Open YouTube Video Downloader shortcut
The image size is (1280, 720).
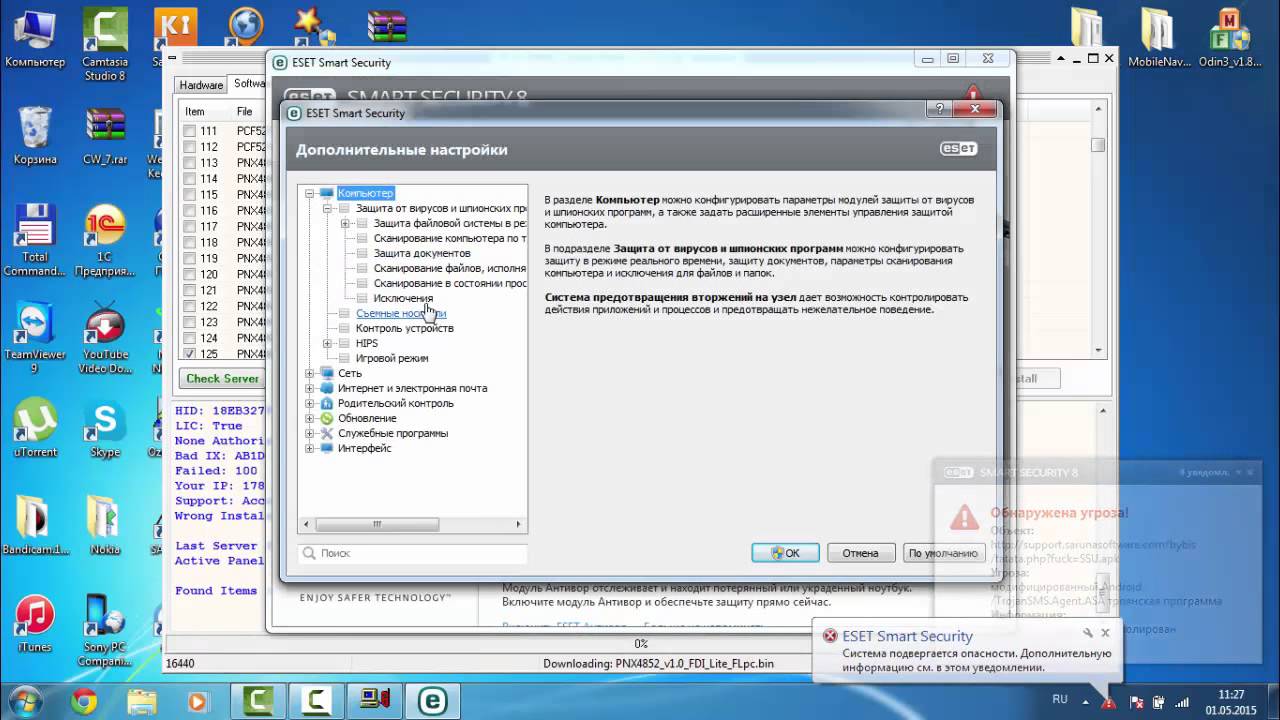(105, 338)
